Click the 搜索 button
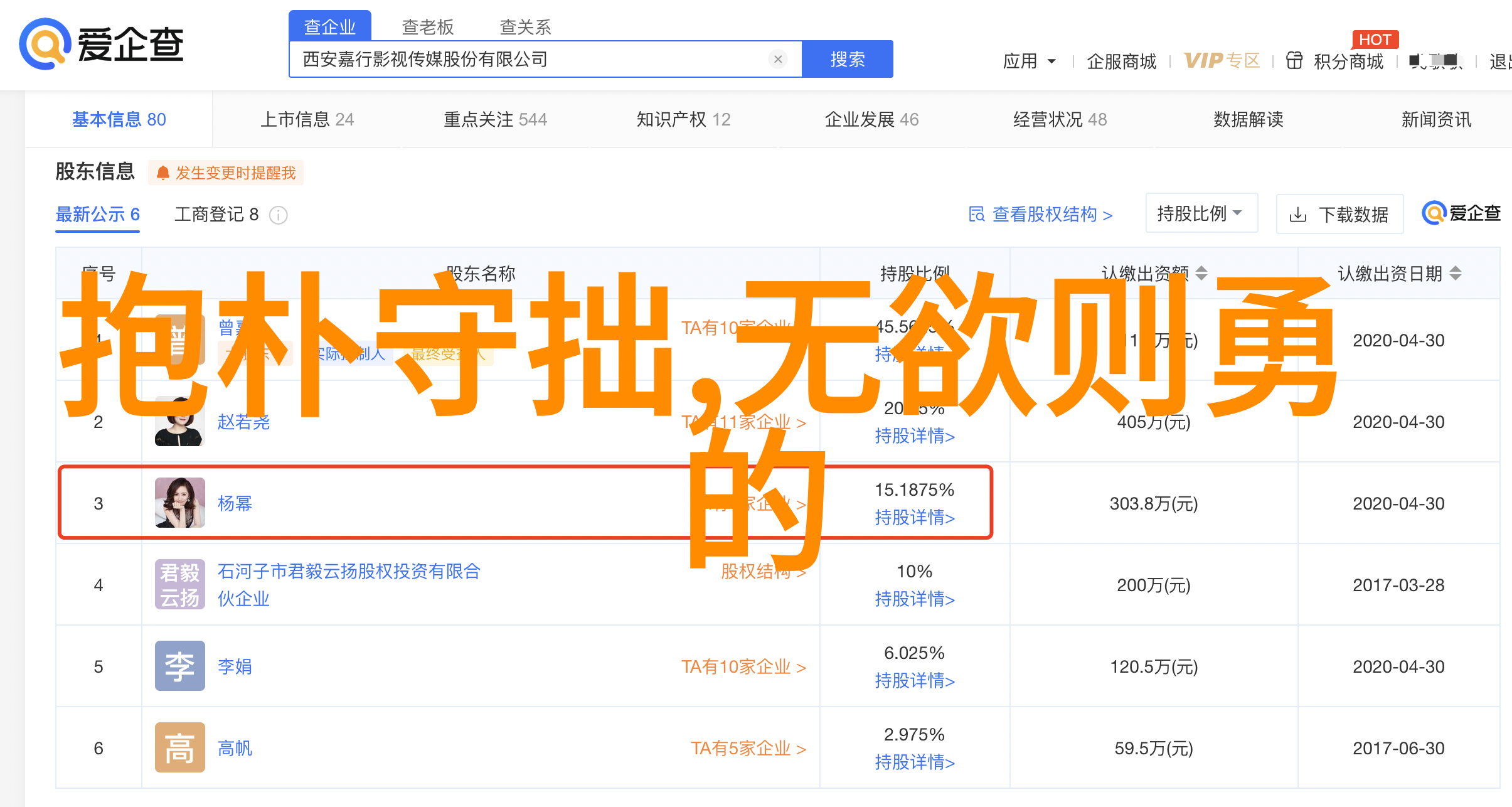Screen dimensions: 1512x807 (848, 59)
